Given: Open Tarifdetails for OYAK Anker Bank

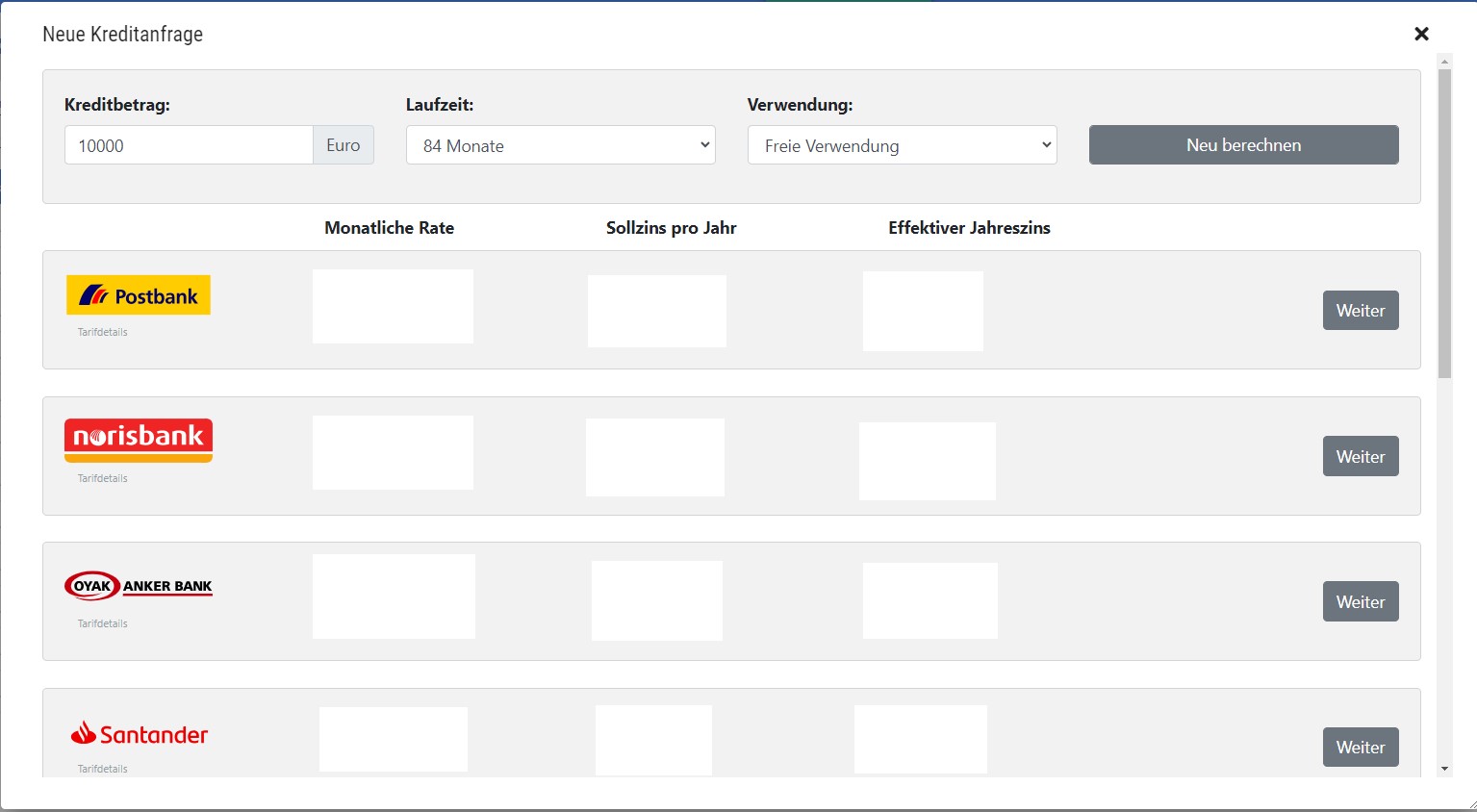Looking at the screenshot, I should [103, 623].
